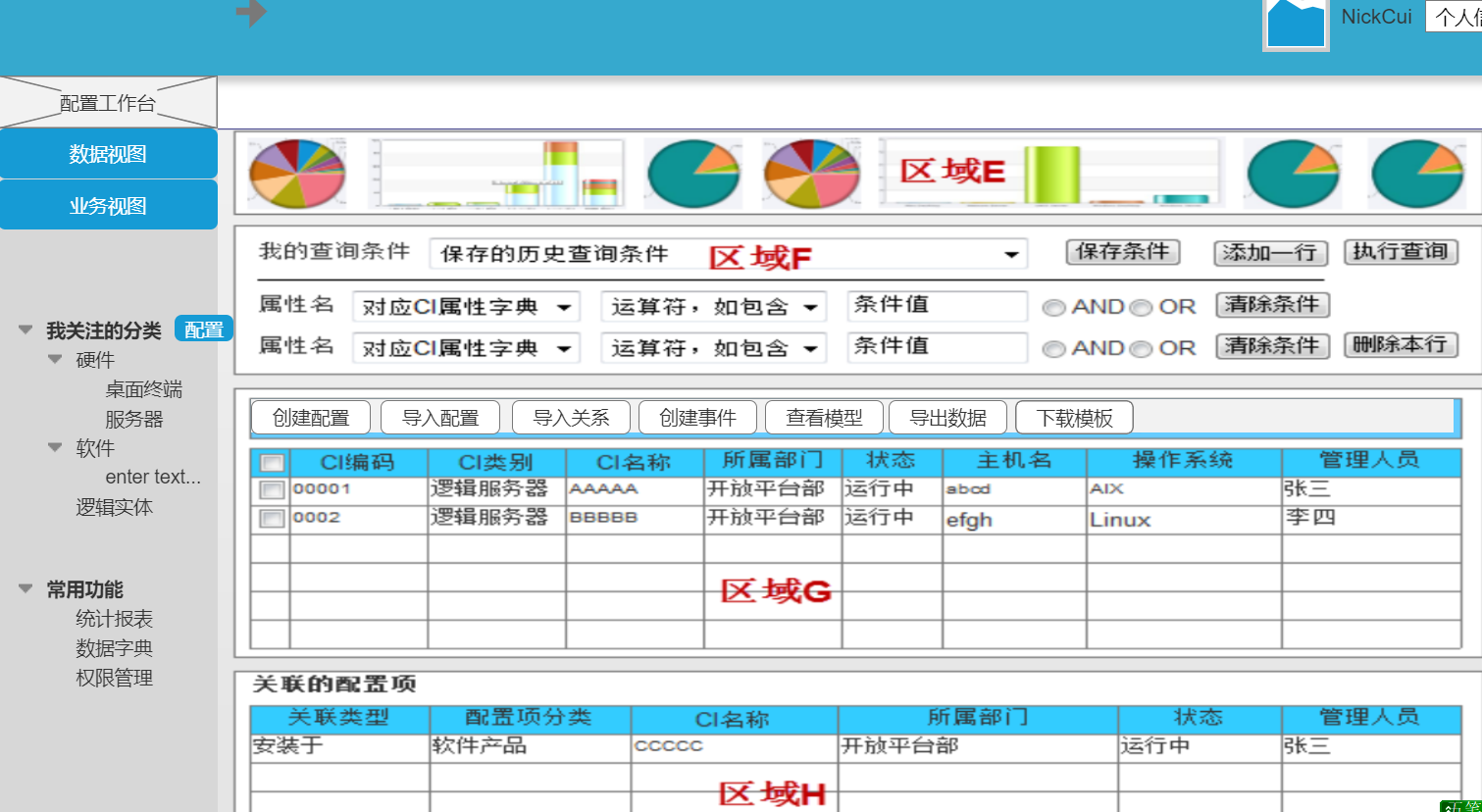Open second row 对应CI属性字典 dropdown
The image size is (1482, 812).
[466, 348]
